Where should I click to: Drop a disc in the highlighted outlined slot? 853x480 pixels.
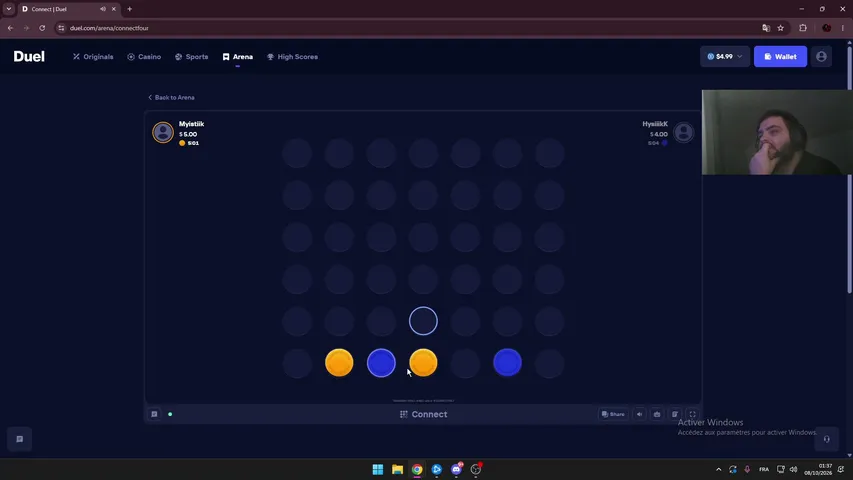pyautogui.click(x=423, y=321)
